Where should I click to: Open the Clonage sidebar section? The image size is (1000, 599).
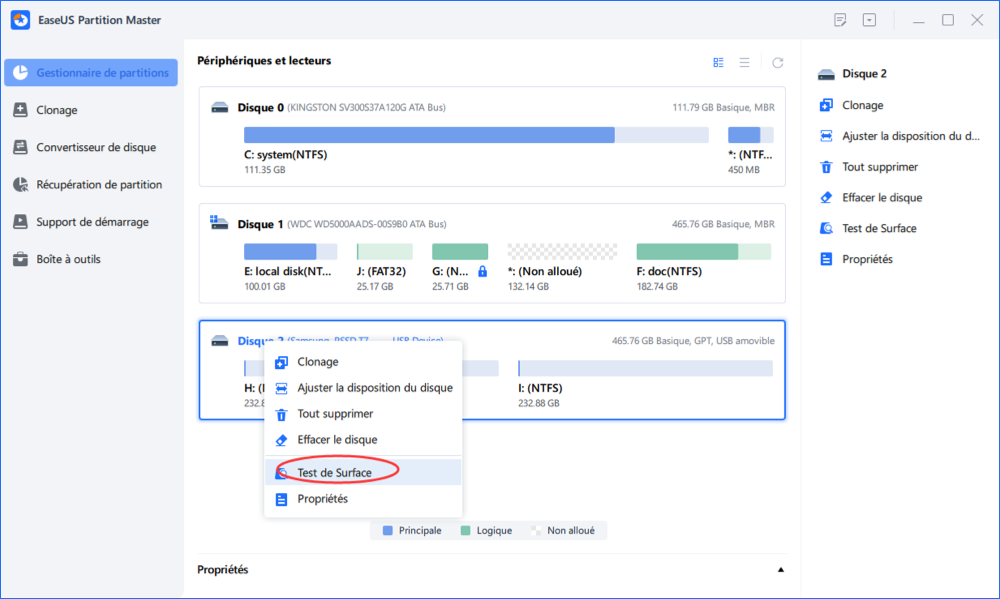pos(56,110)
